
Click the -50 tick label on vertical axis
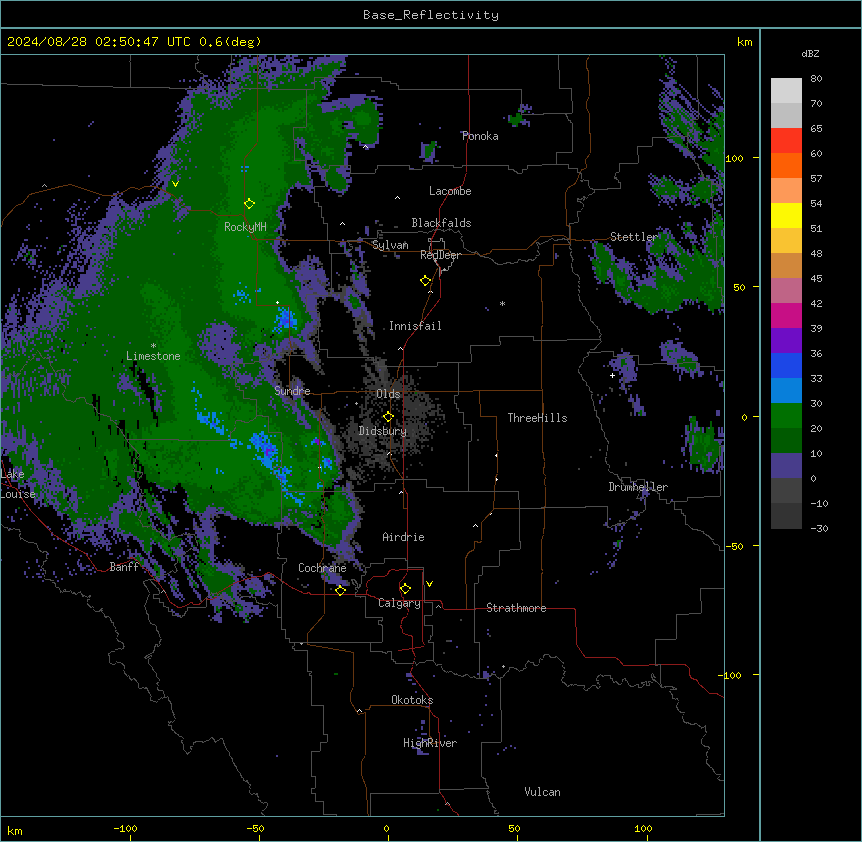click(x=733, y=546)
